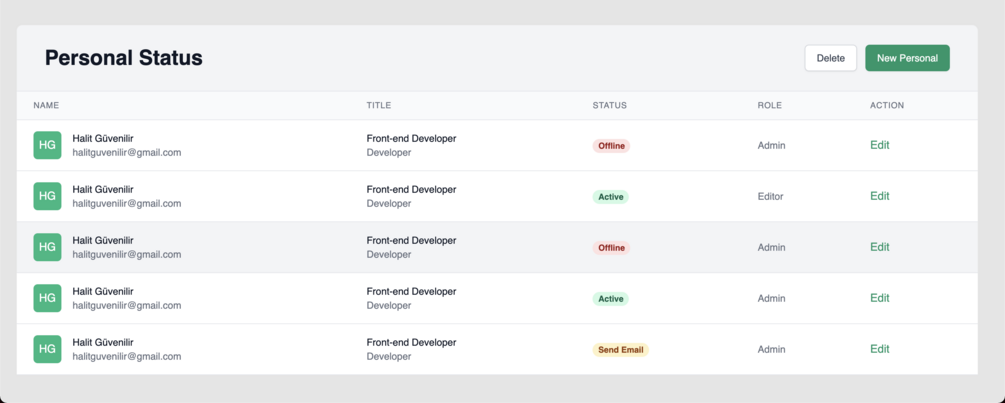Viewport: 1005px width, 403px height.
Task: Click the HG avatar in the fourth row
Action: point(47,298)
